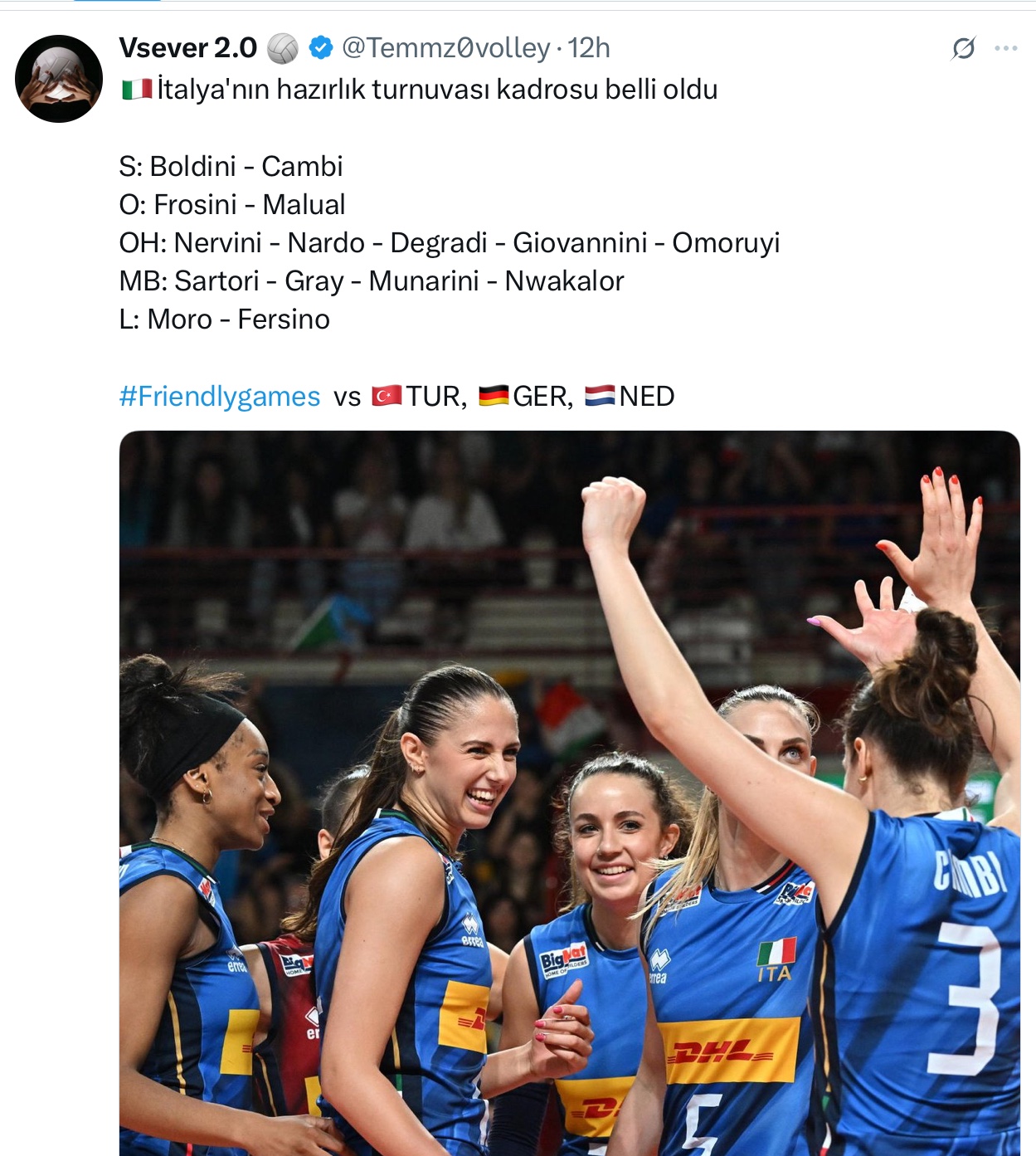1036x1156 pixels.
Task: Click the volleyball emoji beside the name
Action: point(283,48)
